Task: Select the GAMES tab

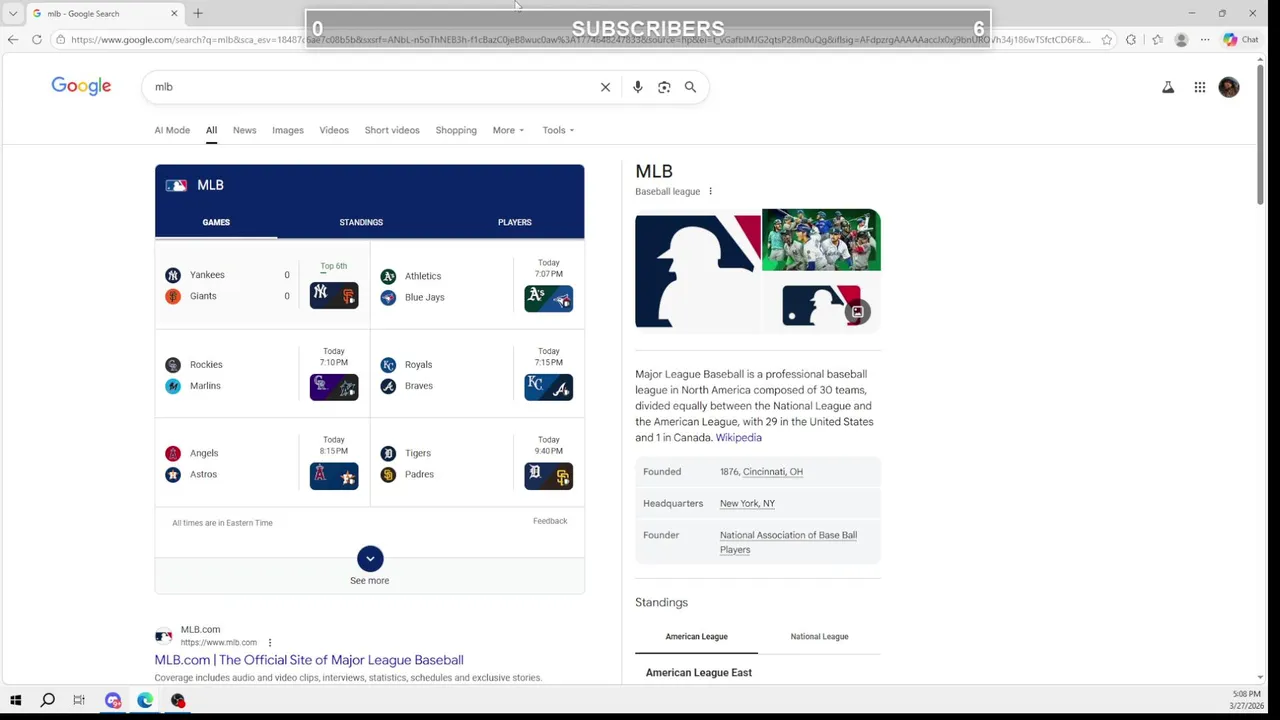Action: [216, 222]
